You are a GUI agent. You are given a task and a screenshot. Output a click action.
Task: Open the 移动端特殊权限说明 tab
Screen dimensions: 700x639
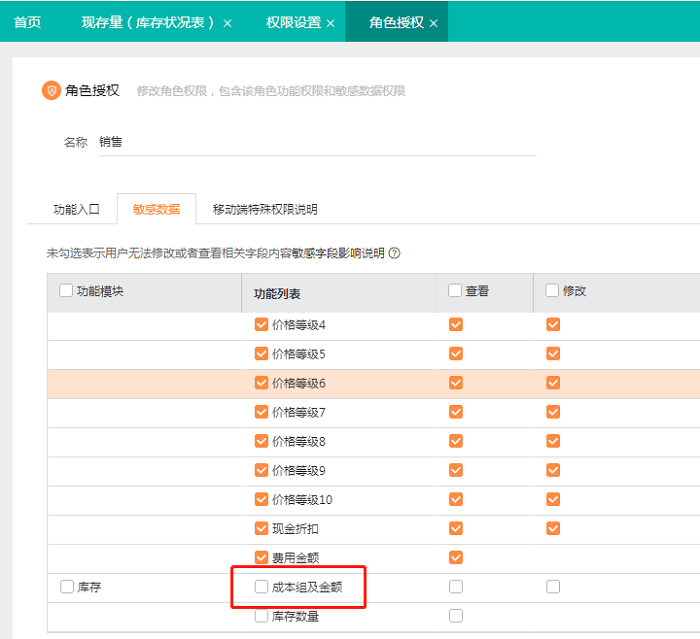265,210
